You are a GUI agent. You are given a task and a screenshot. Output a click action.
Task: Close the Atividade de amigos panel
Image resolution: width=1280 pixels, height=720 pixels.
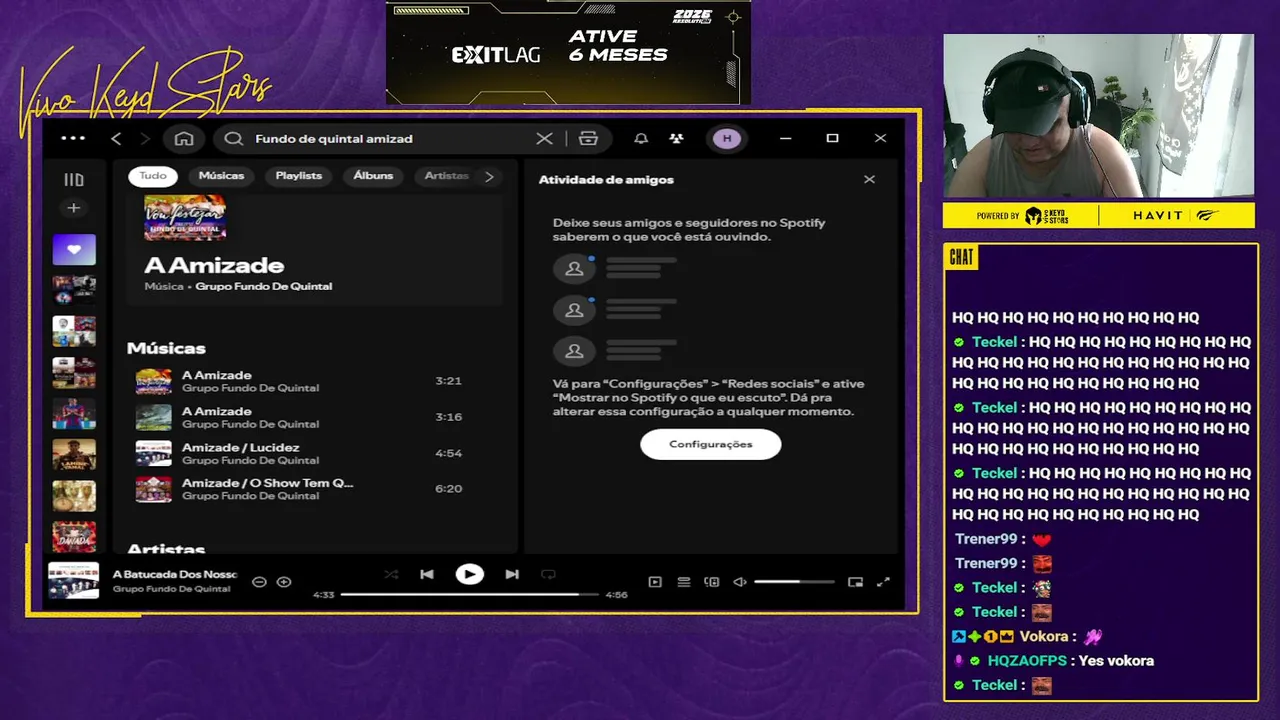coord(869,179)
